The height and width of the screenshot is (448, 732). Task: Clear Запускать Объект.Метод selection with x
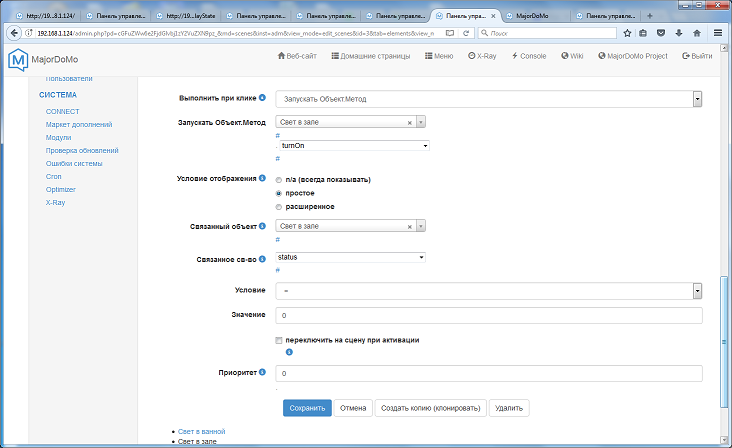coord(409,123)
